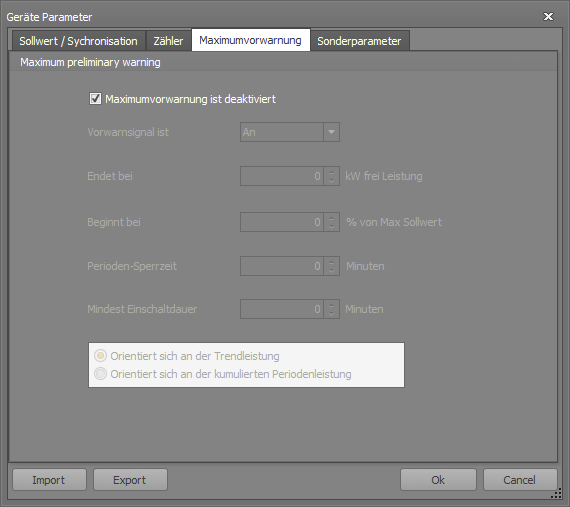This screenshot has height=507, width=570.
Task: Open the Sonderparameter tab
Action: pos(360,41)
